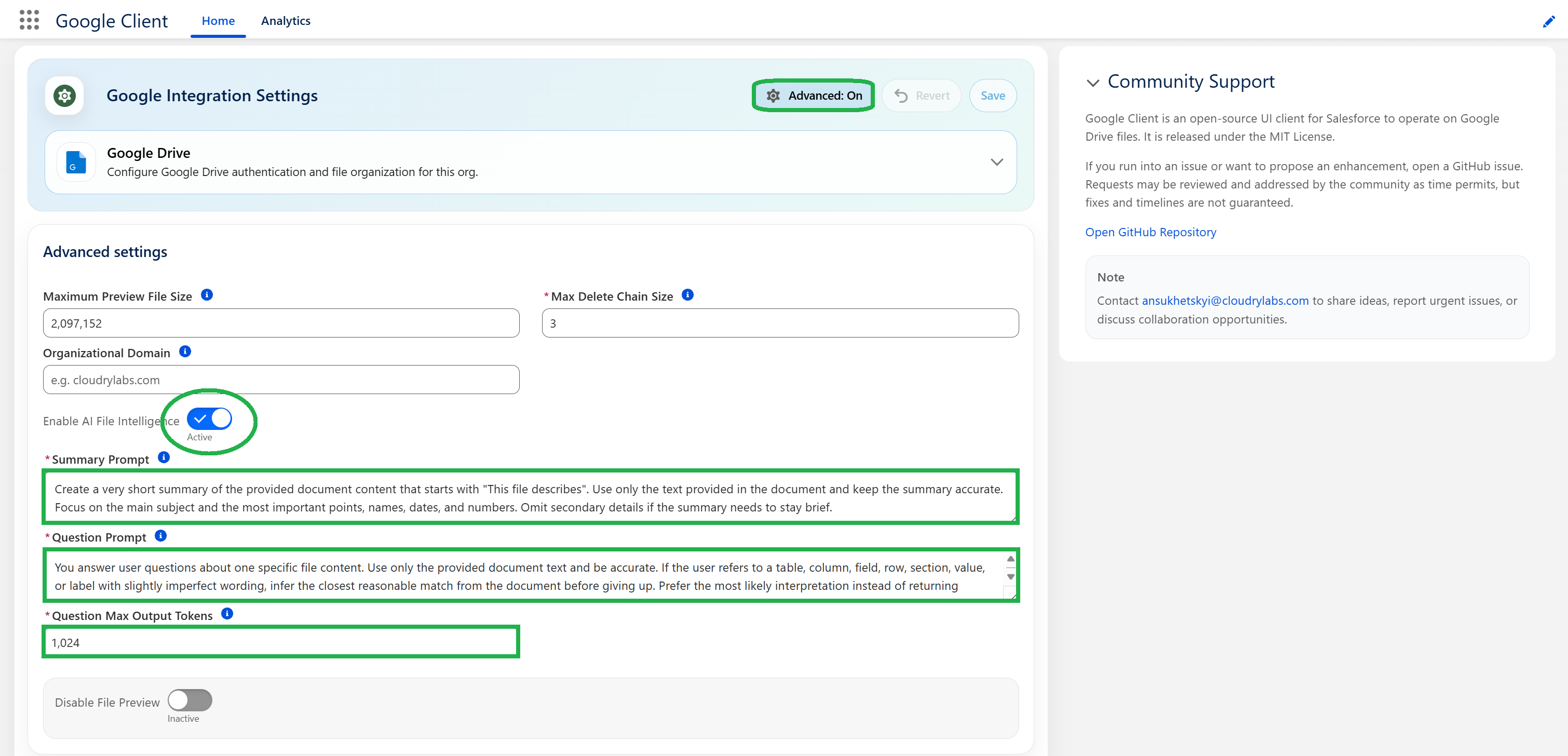The height and width of the screenshot is (756, 1568).
Task: Click the Save button
Action: click(x=993, y=96)
